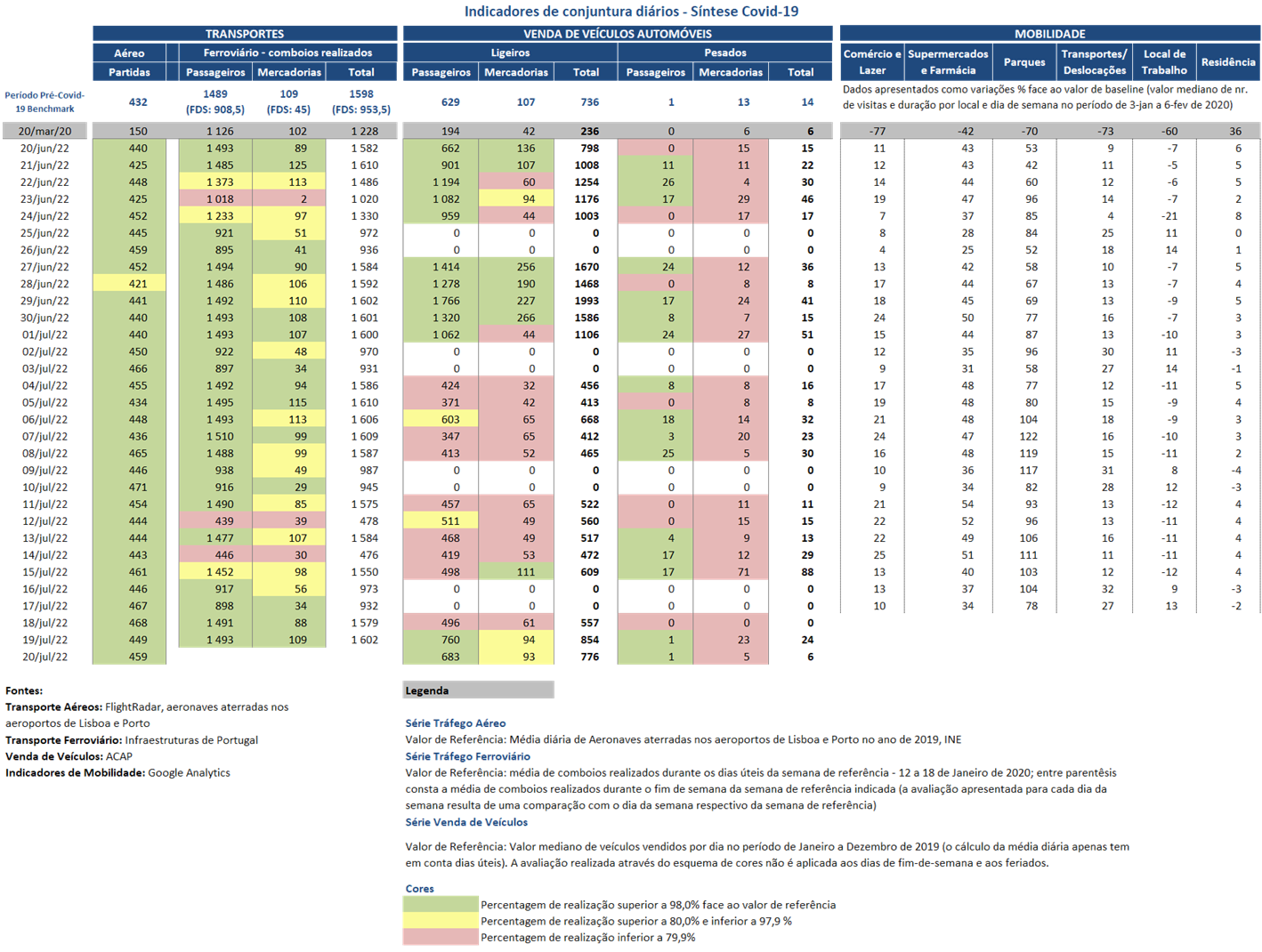The height and width of the screenshot is (952, 1262).
Task: Select the 20/mar/20 row date
Action: 44,131
